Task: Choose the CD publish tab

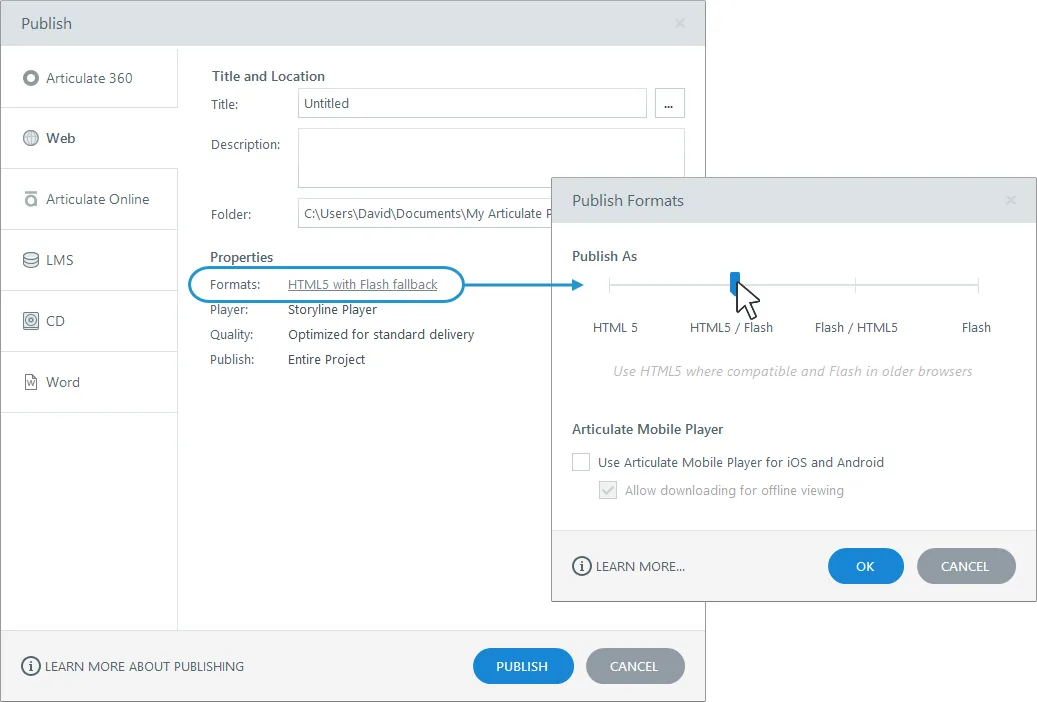Action: pyautogui.click(x=89, y=321)
